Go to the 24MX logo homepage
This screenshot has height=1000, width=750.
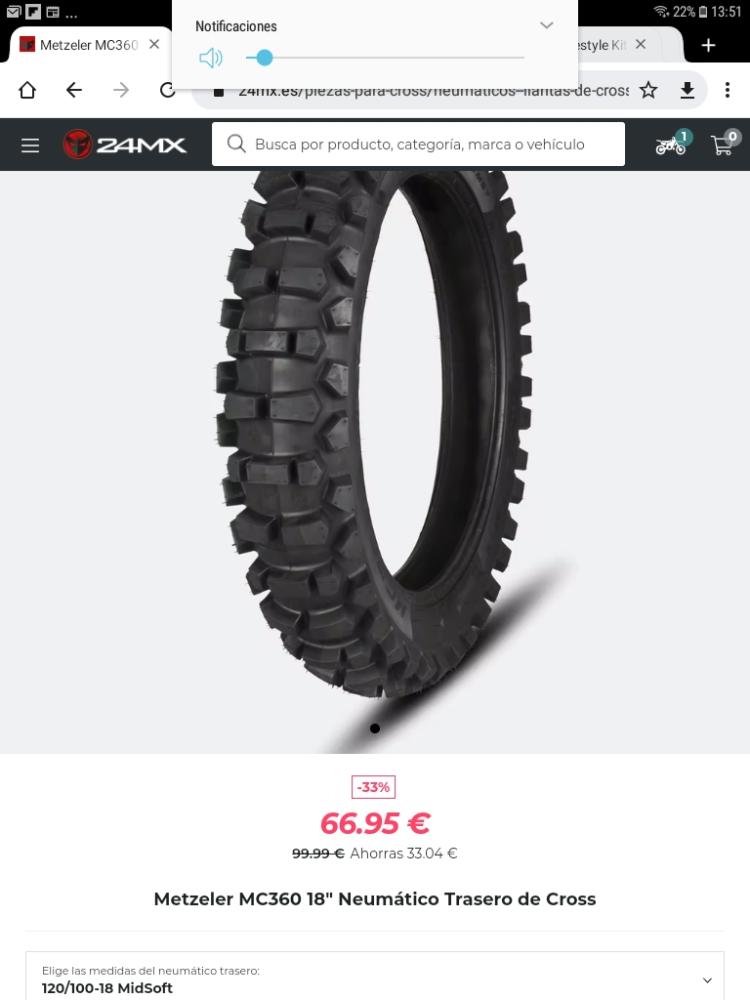124,144
